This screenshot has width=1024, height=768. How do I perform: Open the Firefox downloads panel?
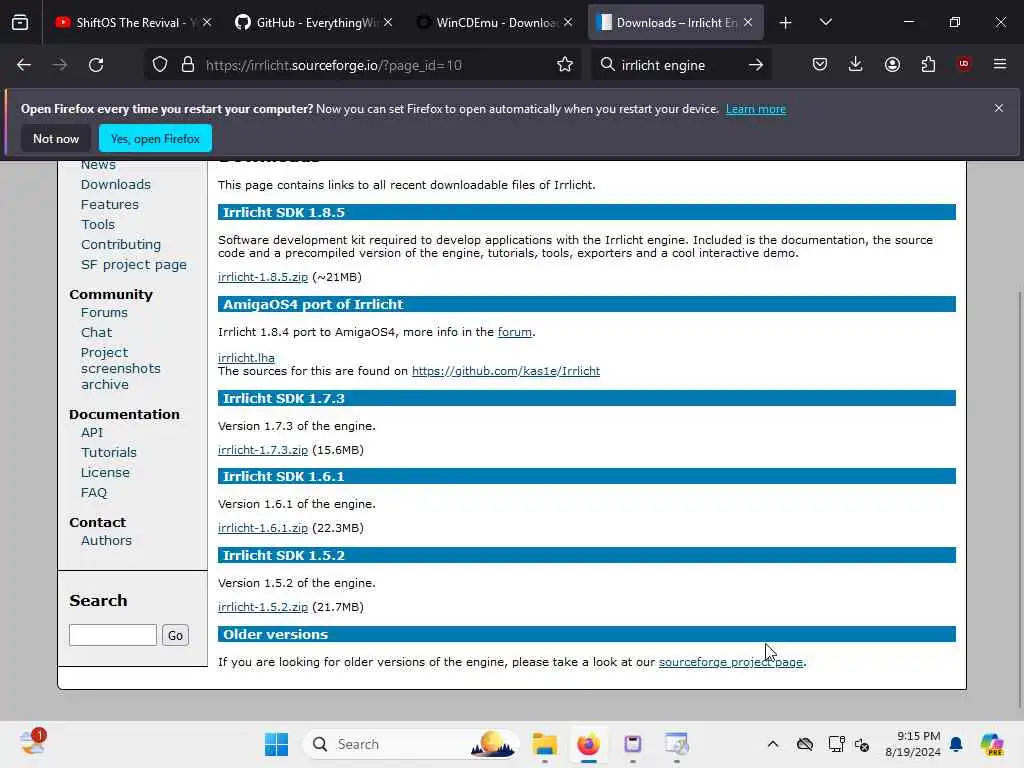click(856, 65)
